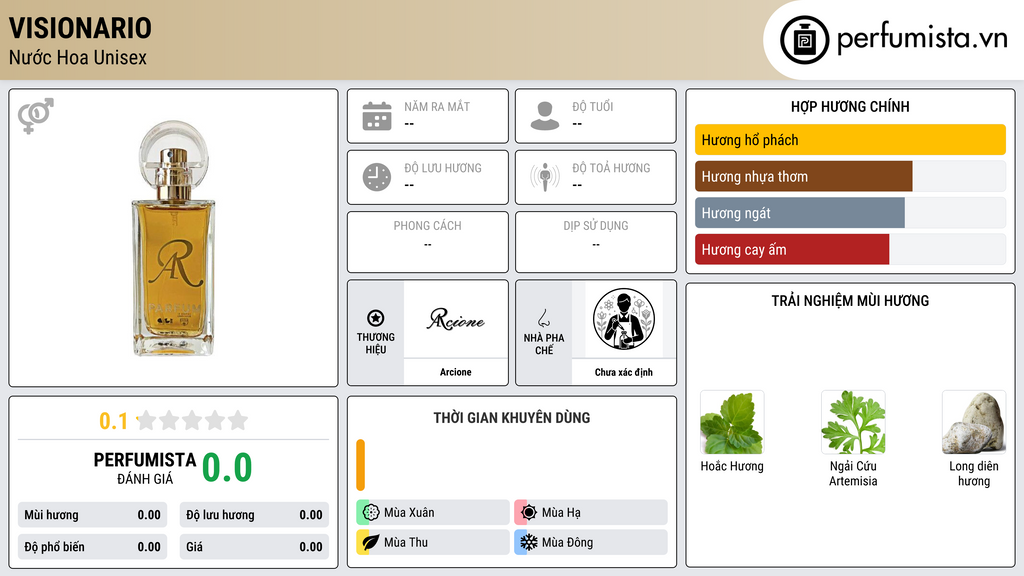Click the TRẢI NGHIỆM MÙI HƯƠNG heading
The height and width of the screenshot is (576, 1024).
coord(850,301)
